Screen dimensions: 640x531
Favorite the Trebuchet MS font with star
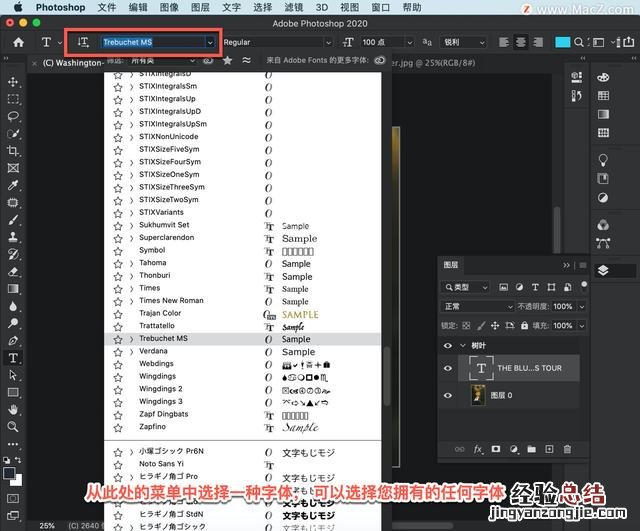118,339
